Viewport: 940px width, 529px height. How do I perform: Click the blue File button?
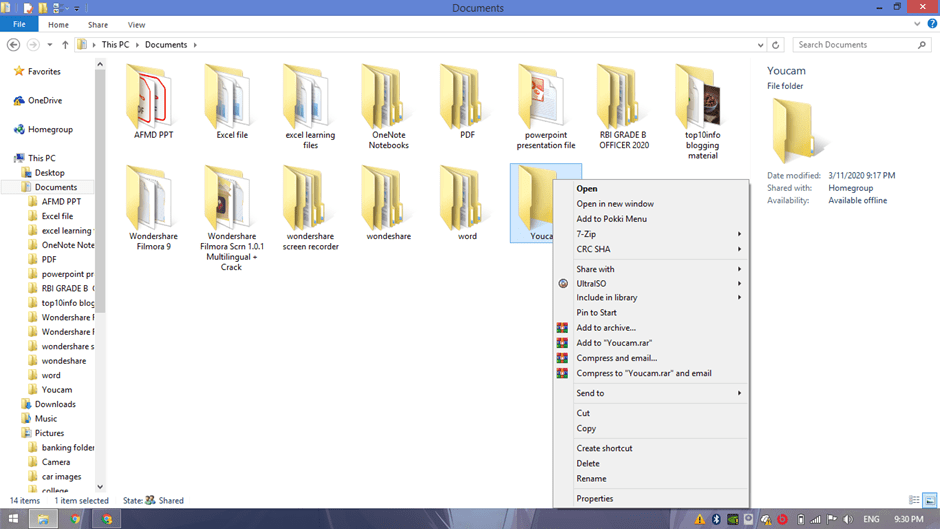[x=19, y=24]
